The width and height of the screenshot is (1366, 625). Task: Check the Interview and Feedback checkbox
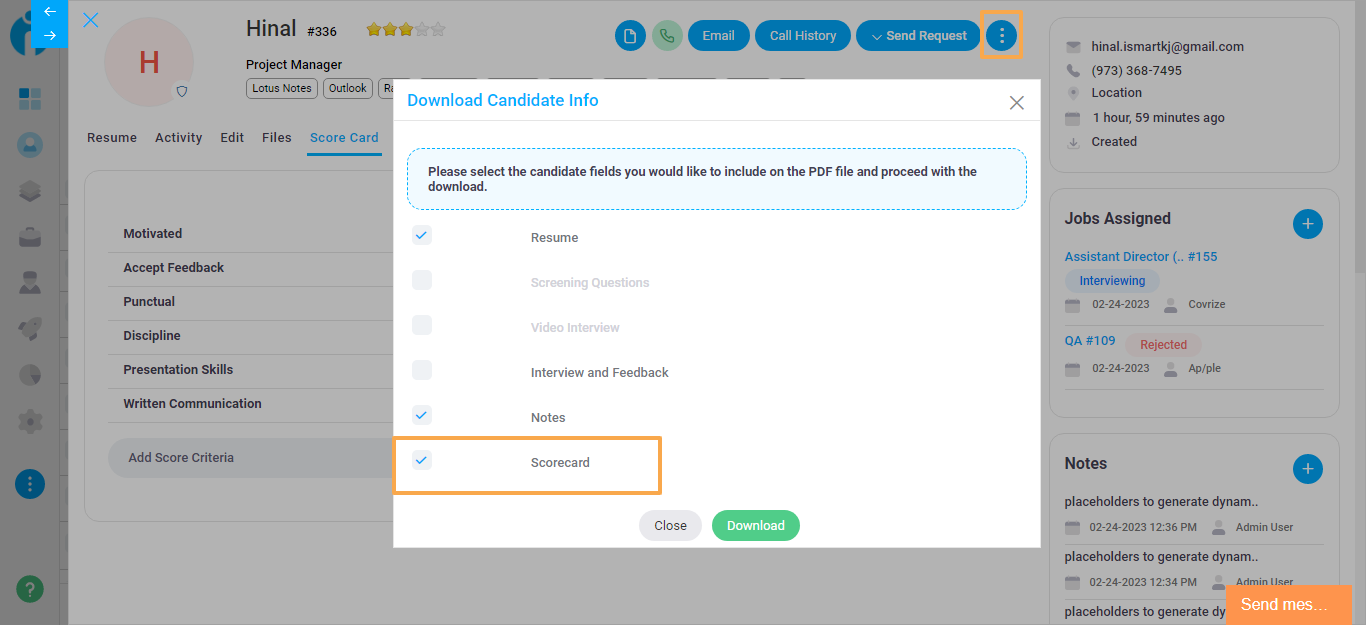pos(422,370)
